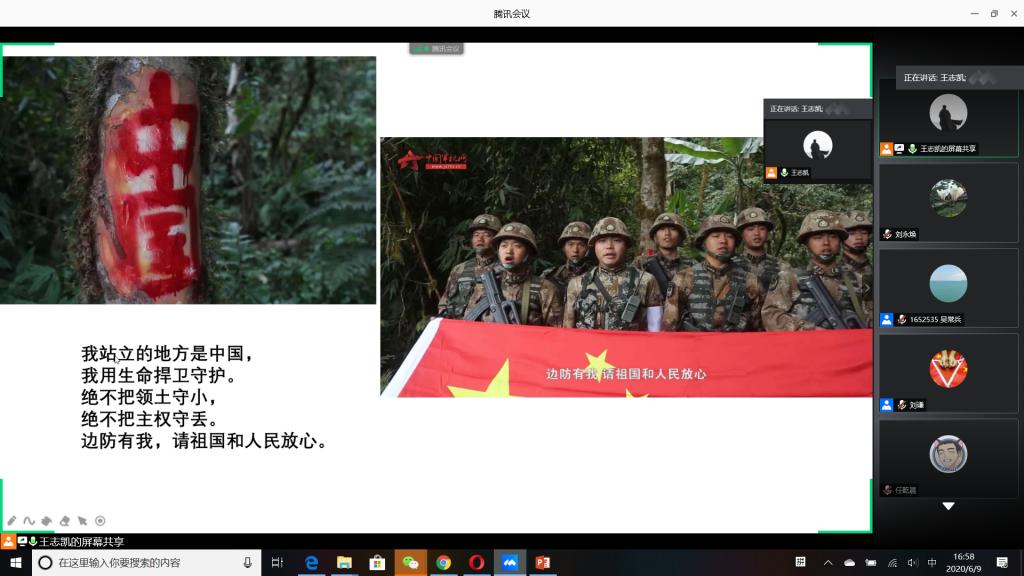The image size is (1024, 576).
Task: Toggle the Chinese input method indicator
Action: 932,563
